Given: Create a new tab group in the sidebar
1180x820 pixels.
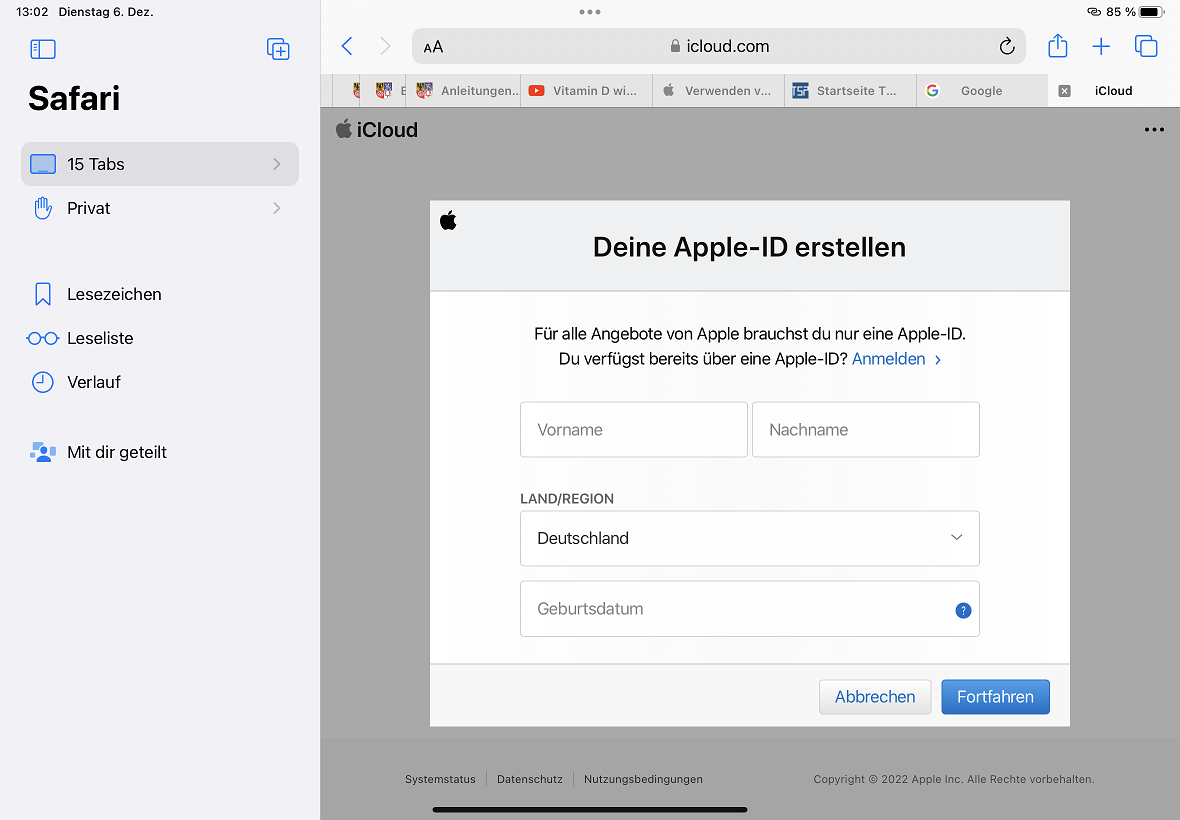Looking at the screenshot, I should (278, 49).
